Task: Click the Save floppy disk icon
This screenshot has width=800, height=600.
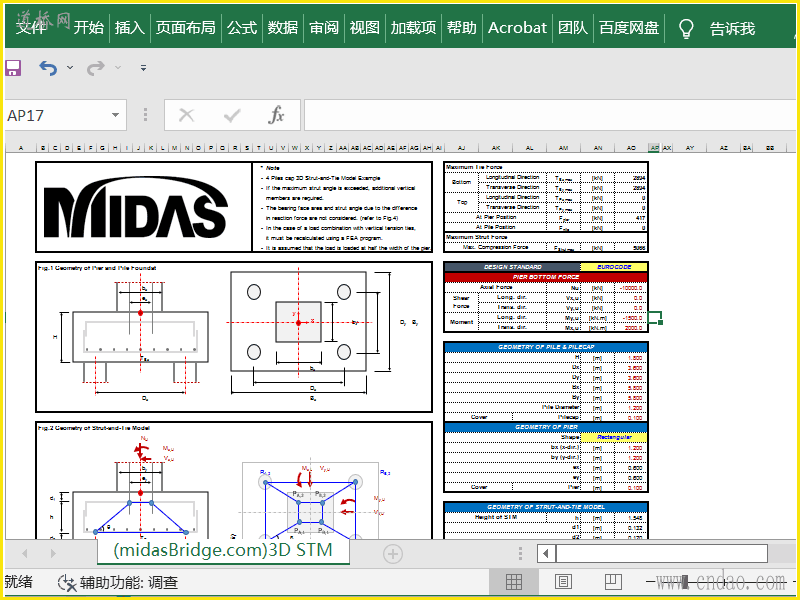Action: [13, 67]
